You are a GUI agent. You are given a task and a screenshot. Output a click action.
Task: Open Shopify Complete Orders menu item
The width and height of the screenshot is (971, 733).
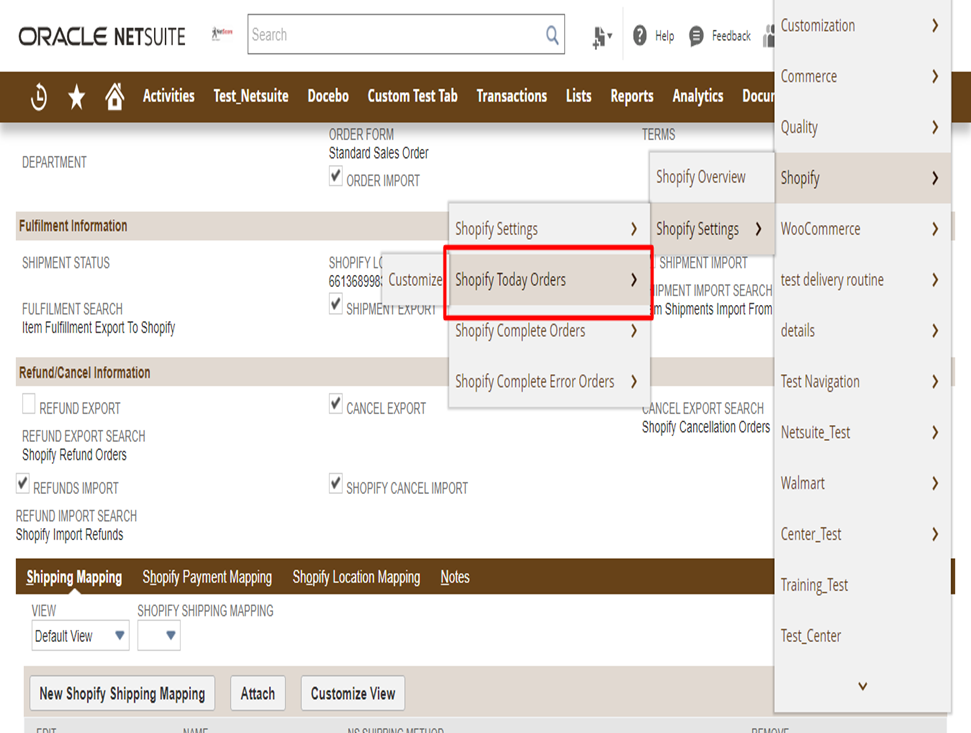point(547,331)
